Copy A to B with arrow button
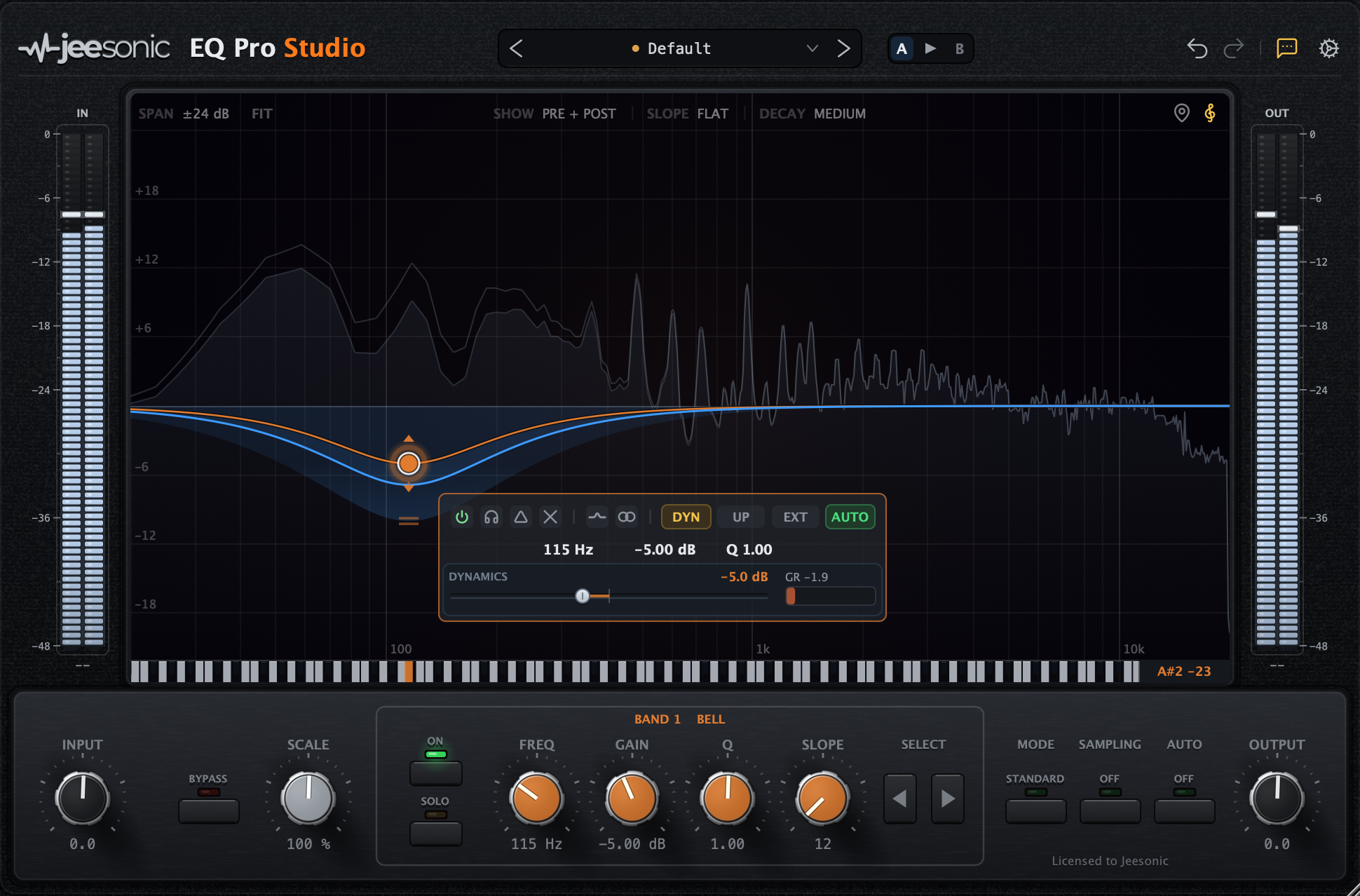The width and height of the screenshot is (1360, 896). [x=930, y=48]
